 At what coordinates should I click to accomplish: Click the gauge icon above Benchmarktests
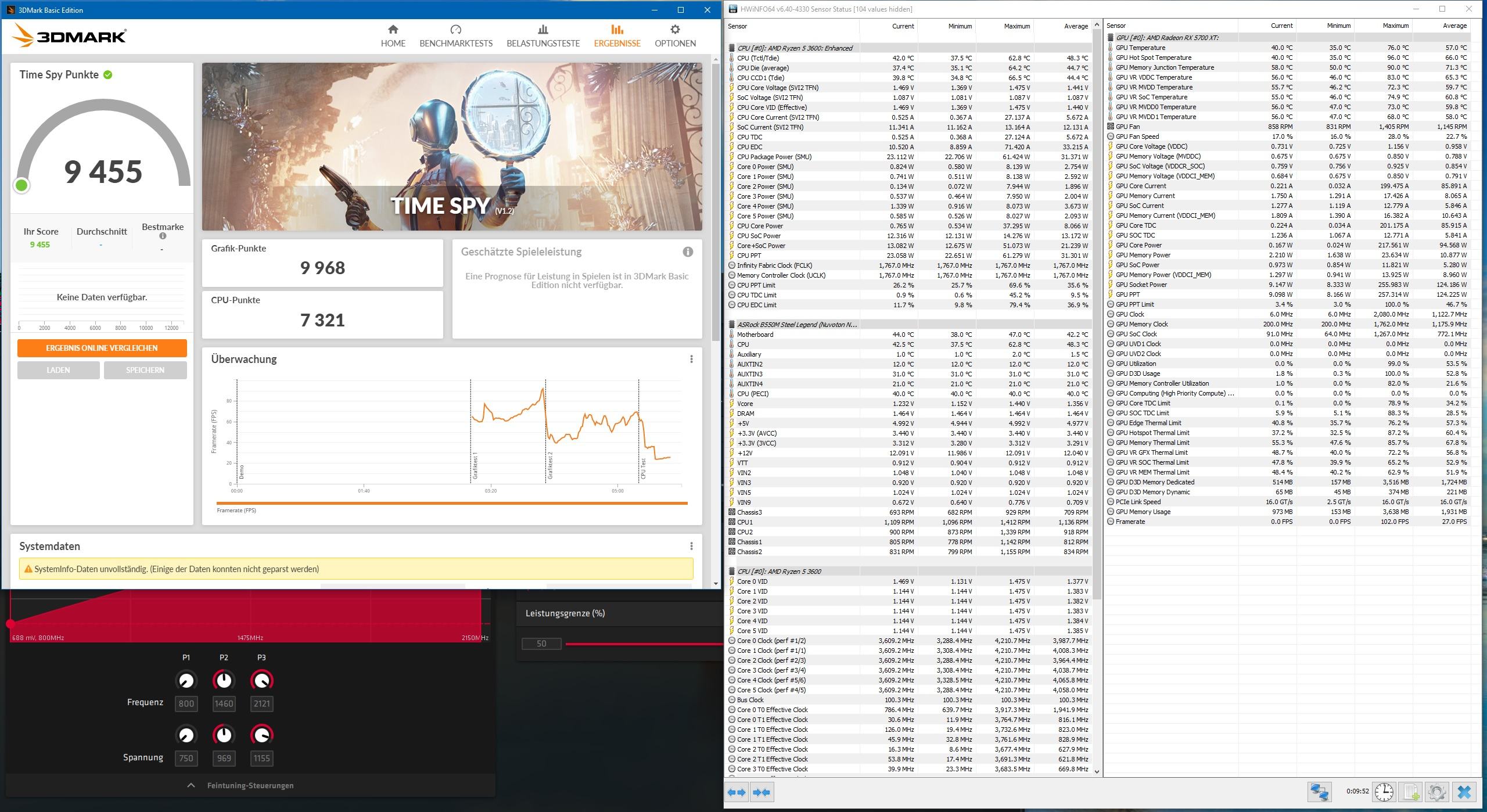pyautogui.click(x=456, y=29)
